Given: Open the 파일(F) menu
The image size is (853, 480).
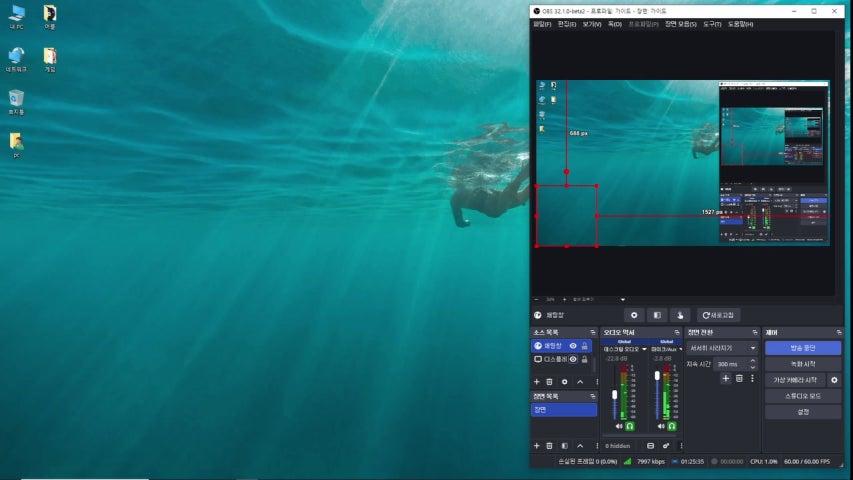Looking at the screenshot, I should 542,23.
